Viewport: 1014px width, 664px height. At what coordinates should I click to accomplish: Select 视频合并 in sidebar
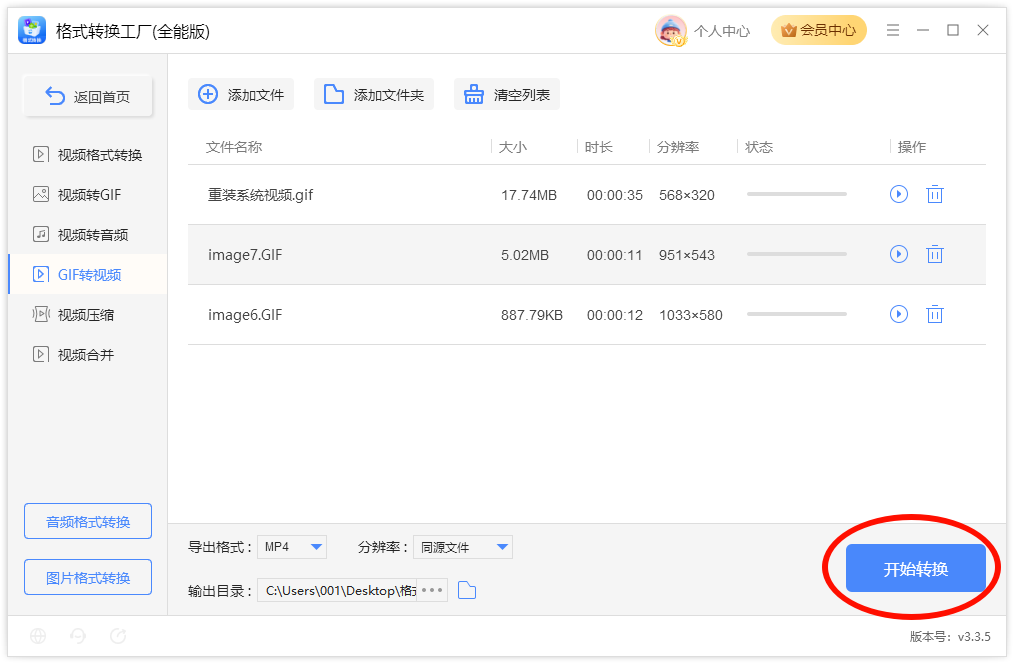click(87, 355)
